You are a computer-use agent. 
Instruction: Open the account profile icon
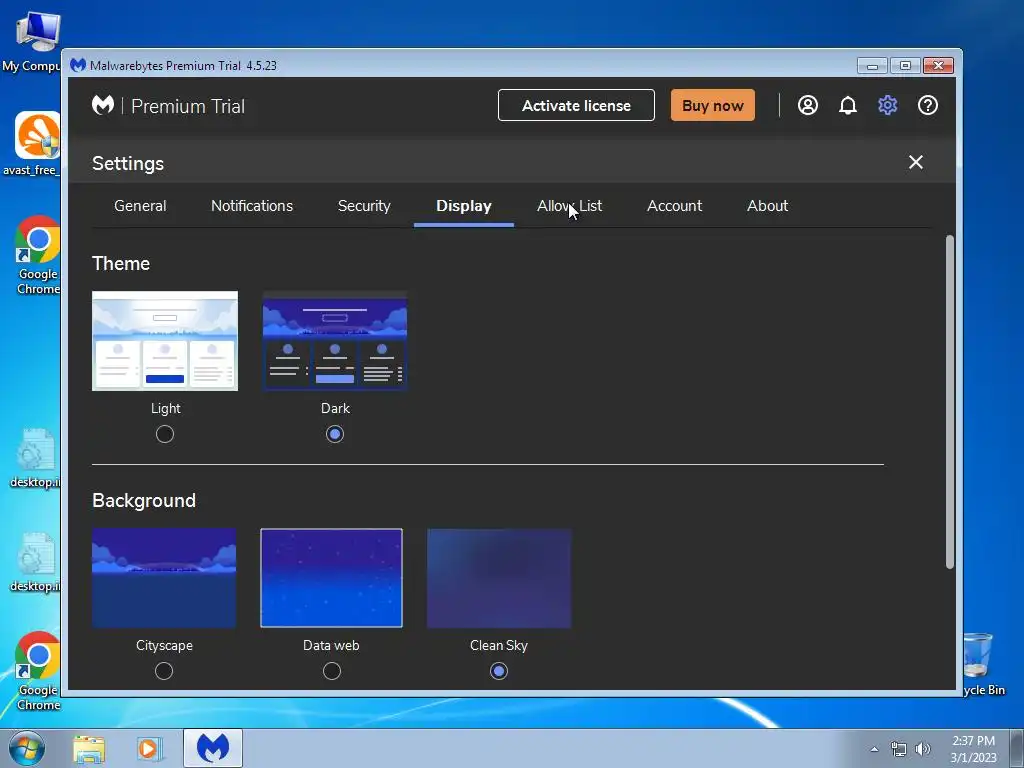pyautogui.click(x=808, y=105)
